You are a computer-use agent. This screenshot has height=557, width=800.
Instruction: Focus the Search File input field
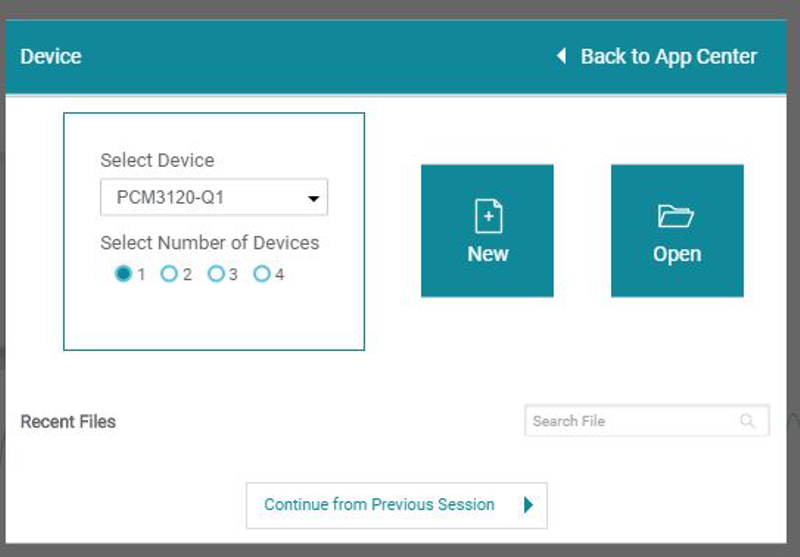pyautogui.click(x=630, y=421)
